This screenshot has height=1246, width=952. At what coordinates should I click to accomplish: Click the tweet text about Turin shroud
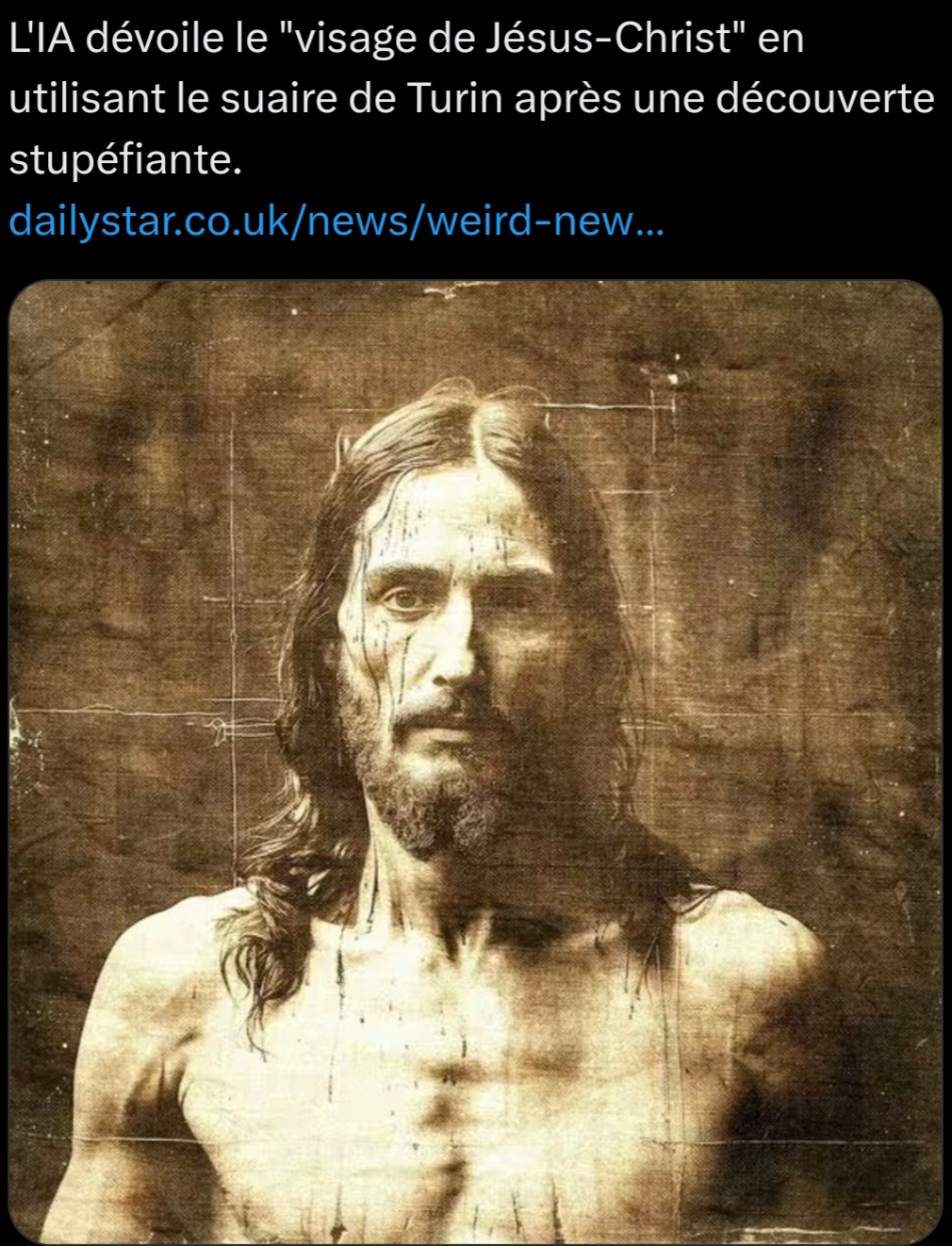(471, 101)
